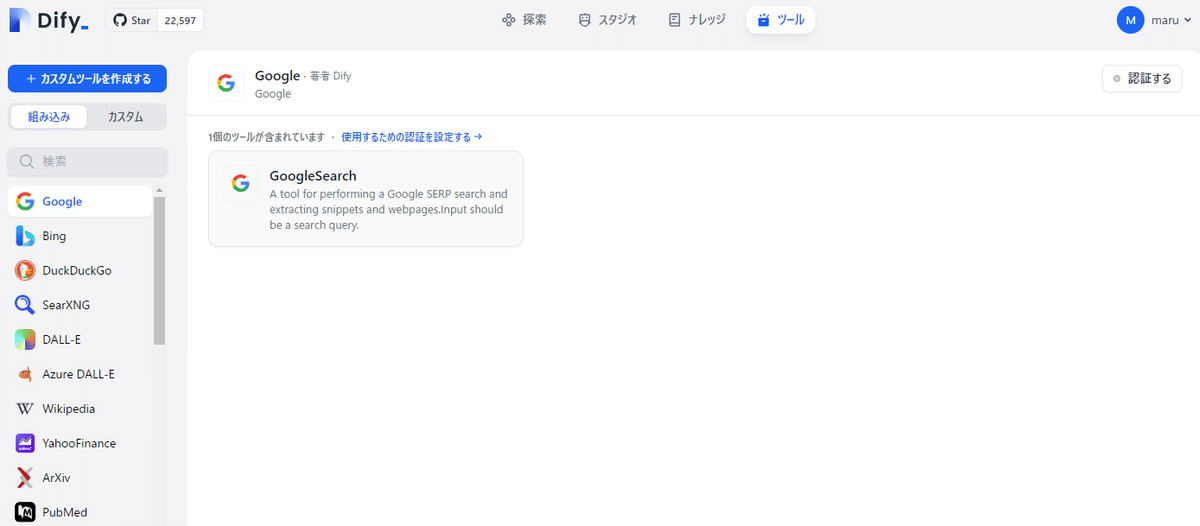Select Wikipedia in the tool list

point(80,409)
